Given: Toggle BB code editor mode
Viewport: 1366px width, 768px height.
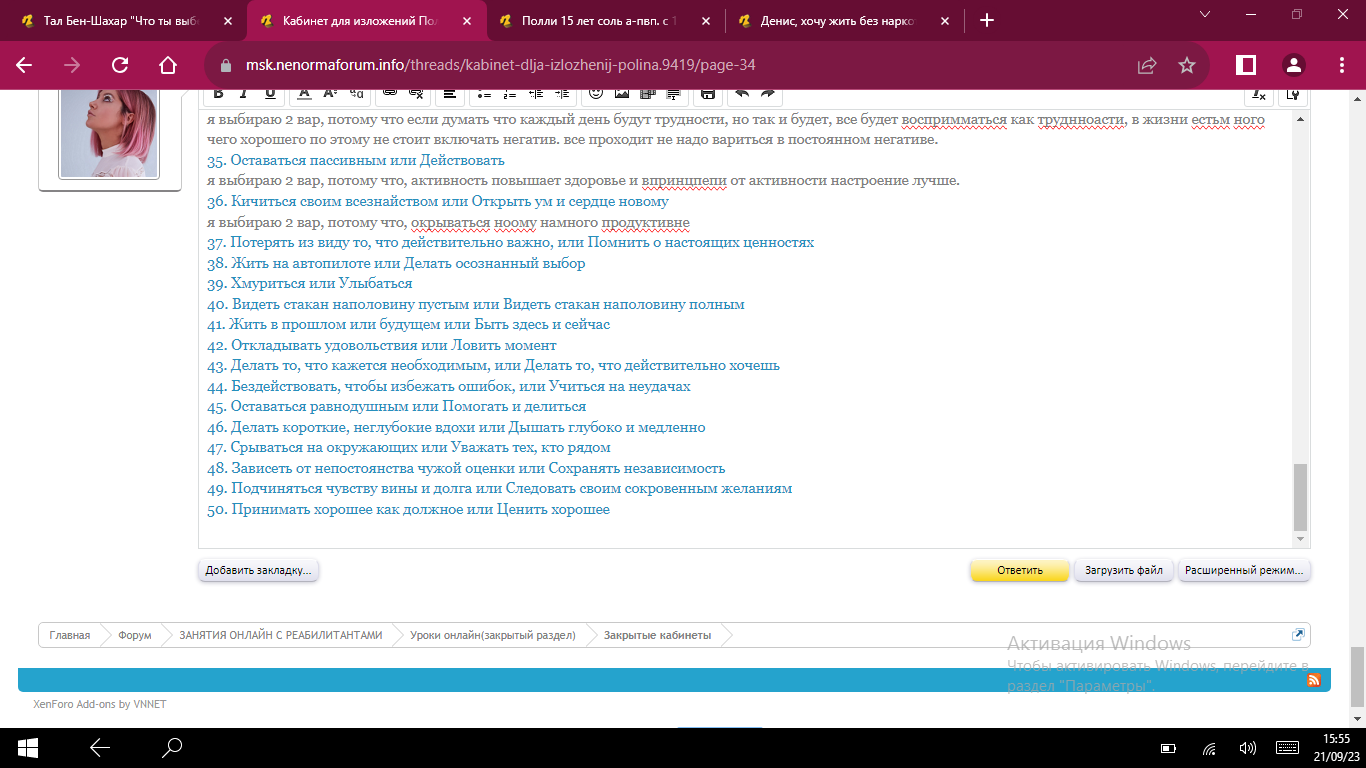Looking at the screenshot, I should pyautogui.click(x=1294, y=94).
